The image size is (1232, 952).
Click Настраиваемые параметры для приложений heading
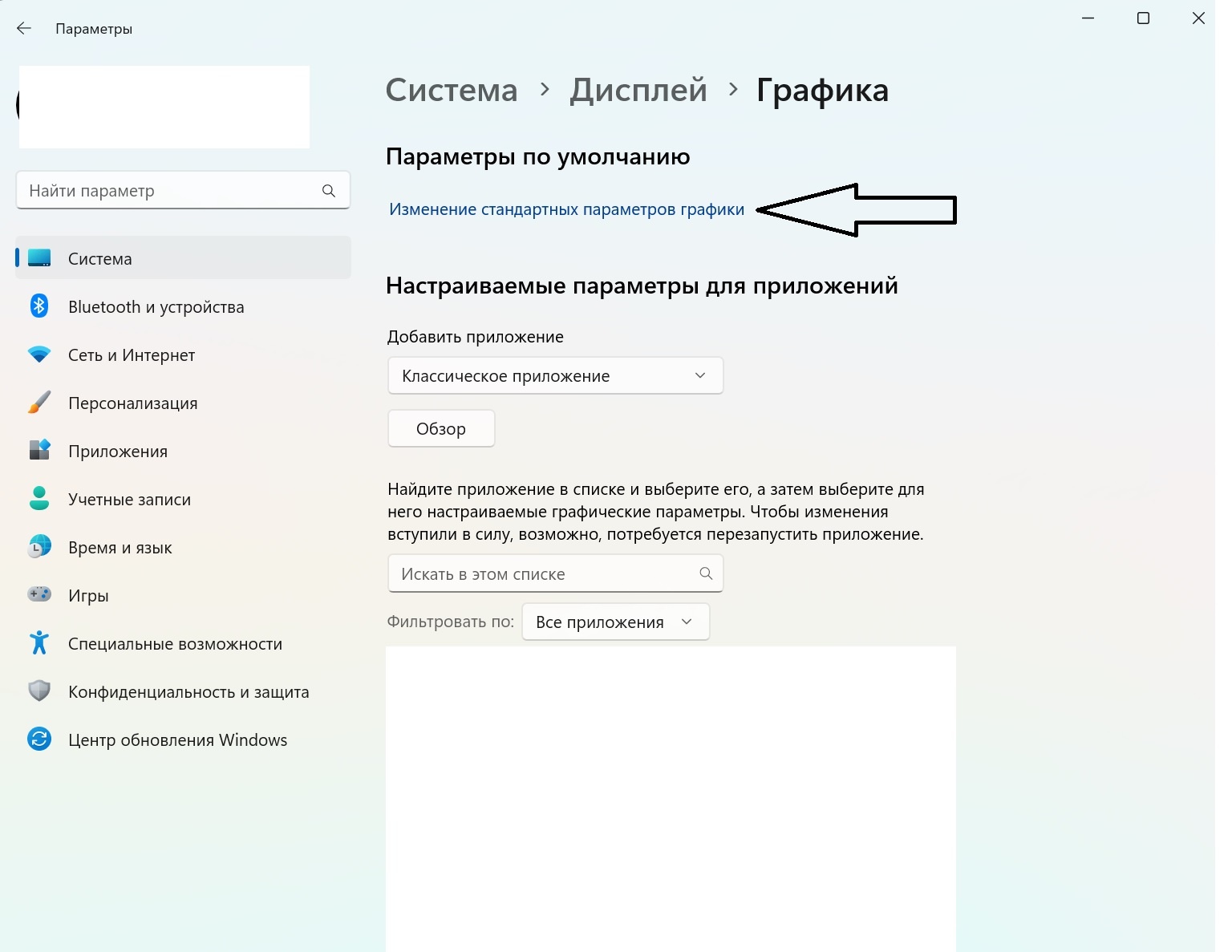642,286
